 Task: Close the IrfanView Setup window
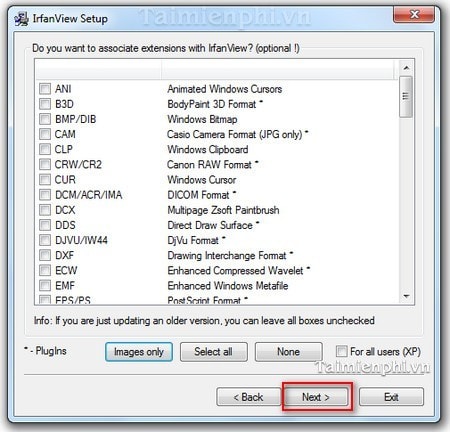tap(414, 14)
